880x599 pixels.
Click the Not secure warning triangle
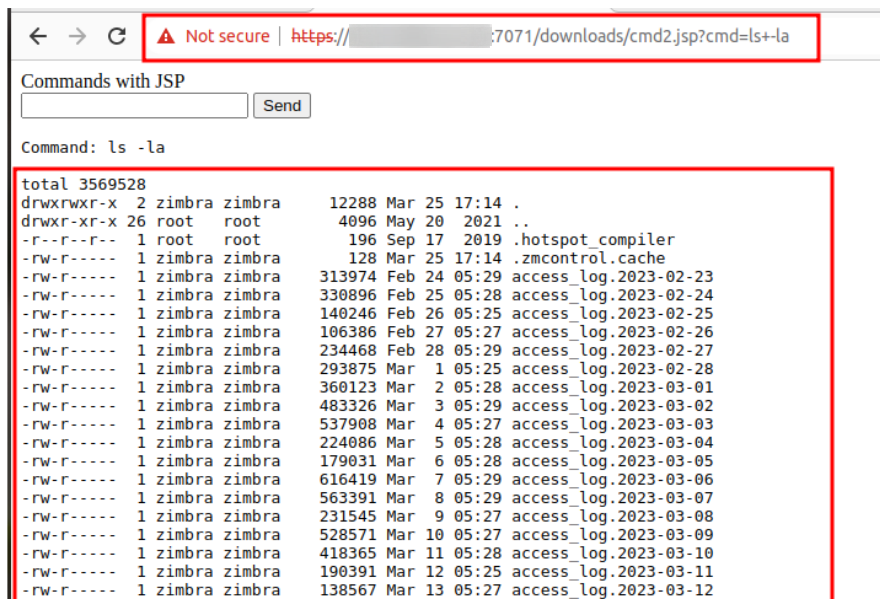click(166, 36)
